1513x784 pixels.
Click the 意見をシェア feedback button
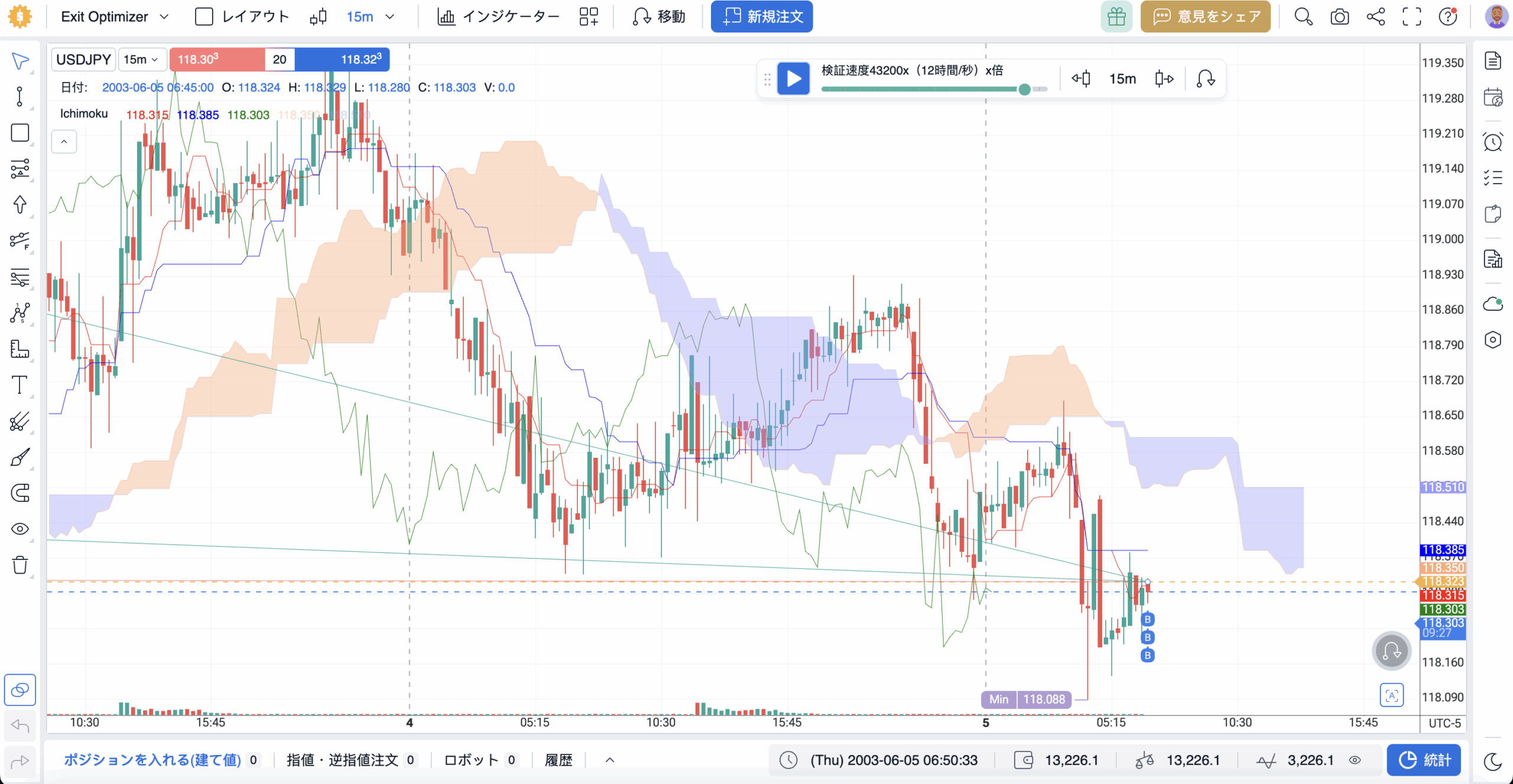point(1206,17)
